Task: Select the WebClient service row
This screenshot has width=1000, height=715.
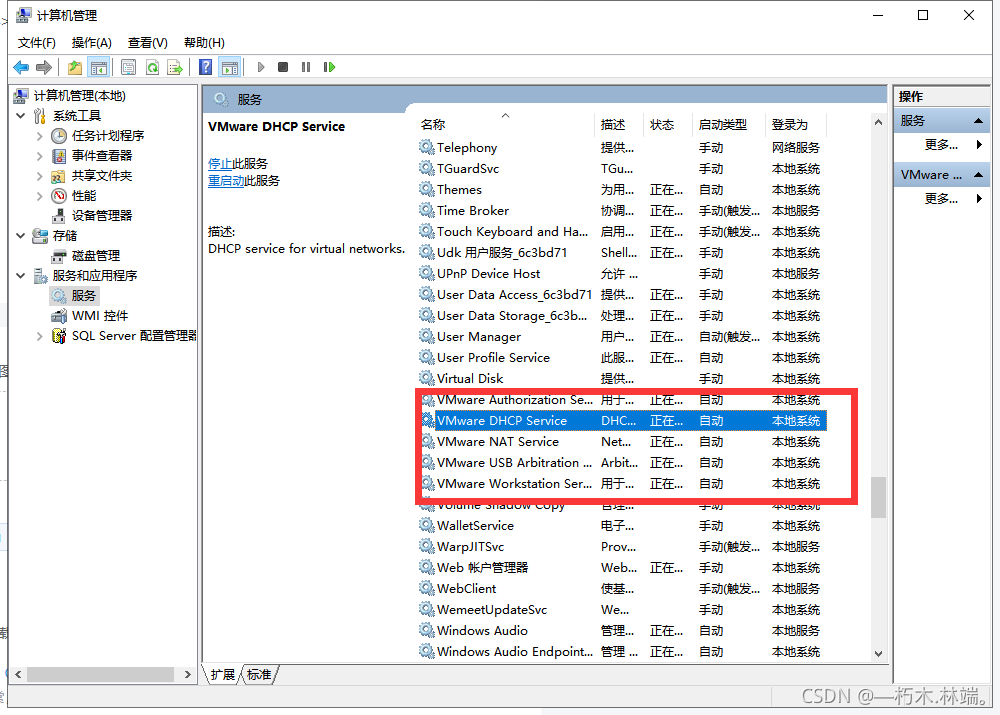Action: (622, 589)
